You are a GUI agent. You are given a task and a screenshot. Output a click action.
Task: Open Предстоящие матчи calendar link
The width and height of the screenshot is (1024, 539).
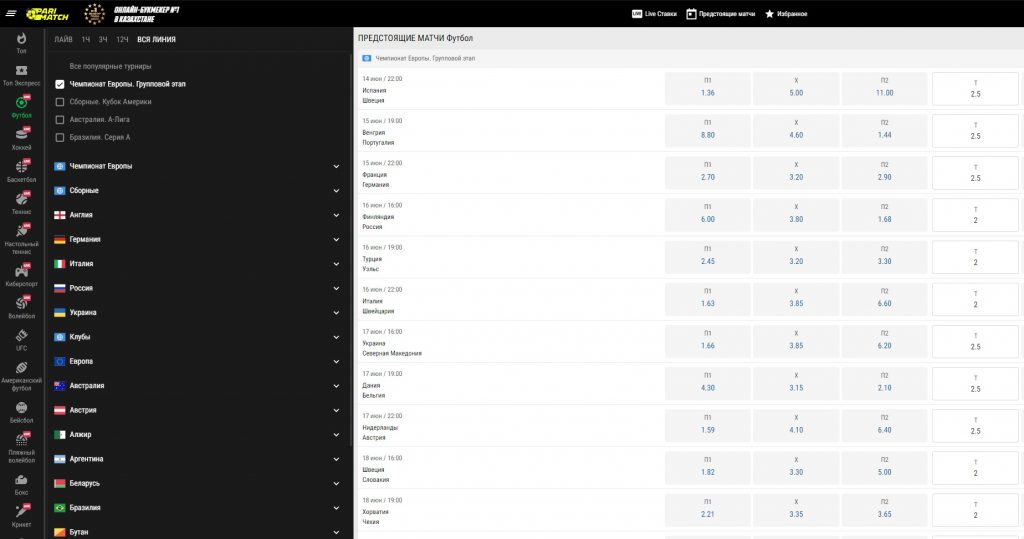pos(720,14)
